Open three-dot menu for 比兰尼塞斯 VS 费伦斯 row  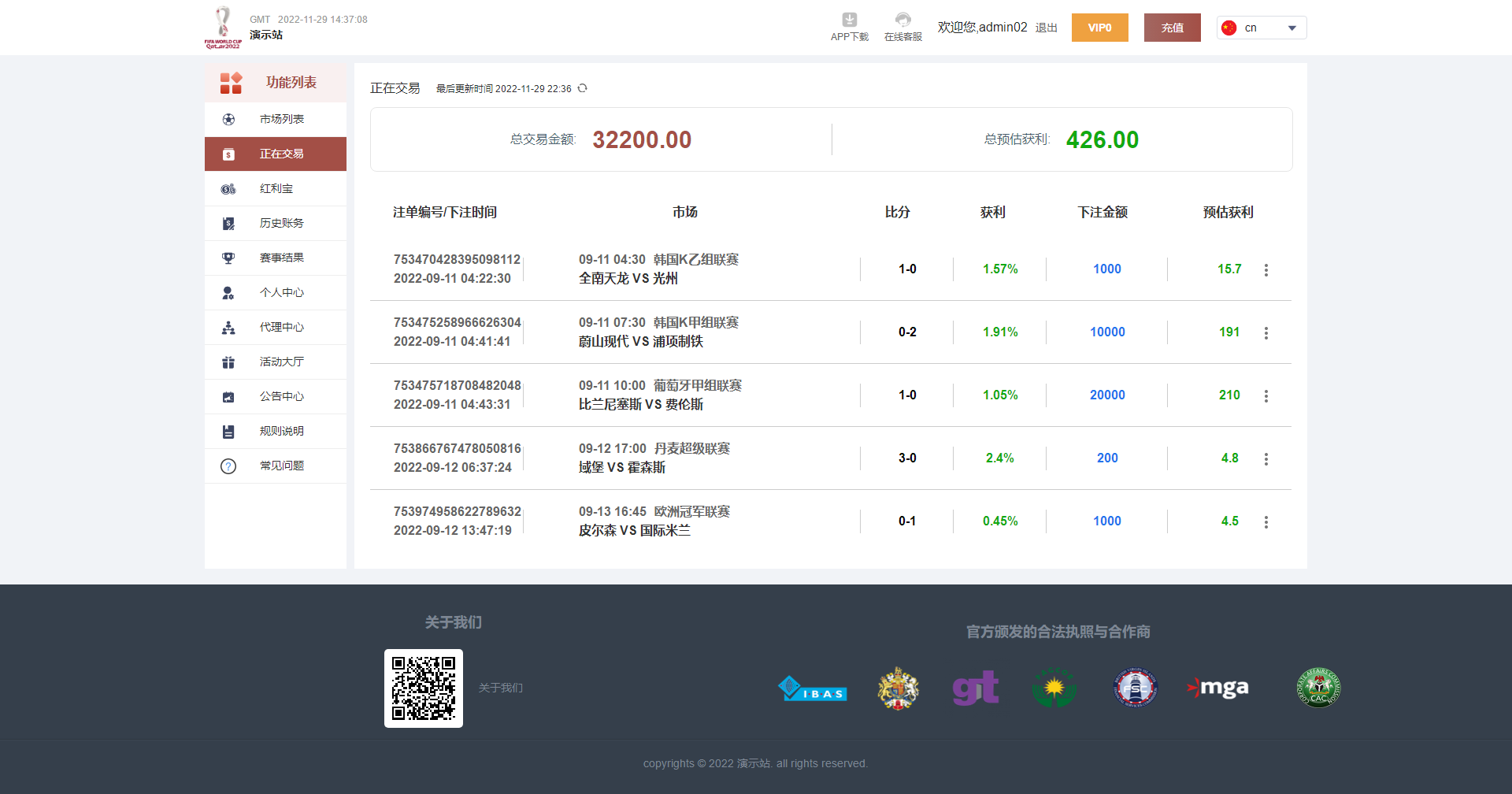1266,395
